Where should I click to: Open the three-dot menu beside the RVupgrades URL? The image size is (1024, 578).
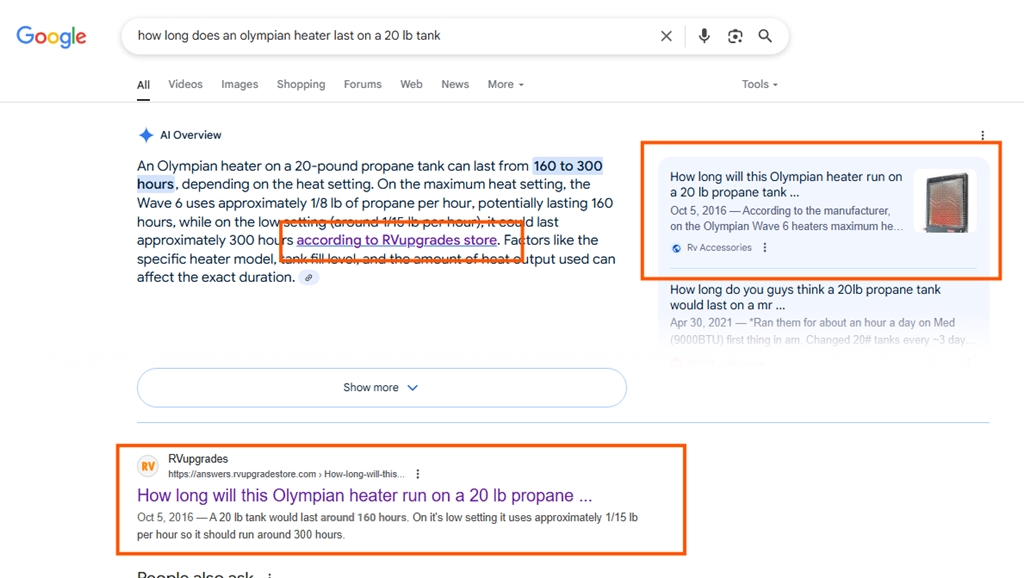[x=418, y=474]
